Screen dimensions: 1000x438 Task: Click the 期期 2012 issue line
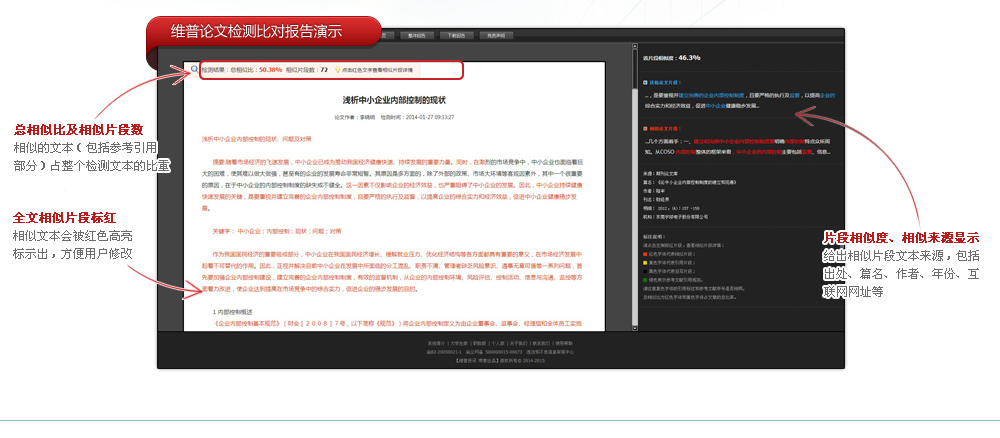[673, 208]
